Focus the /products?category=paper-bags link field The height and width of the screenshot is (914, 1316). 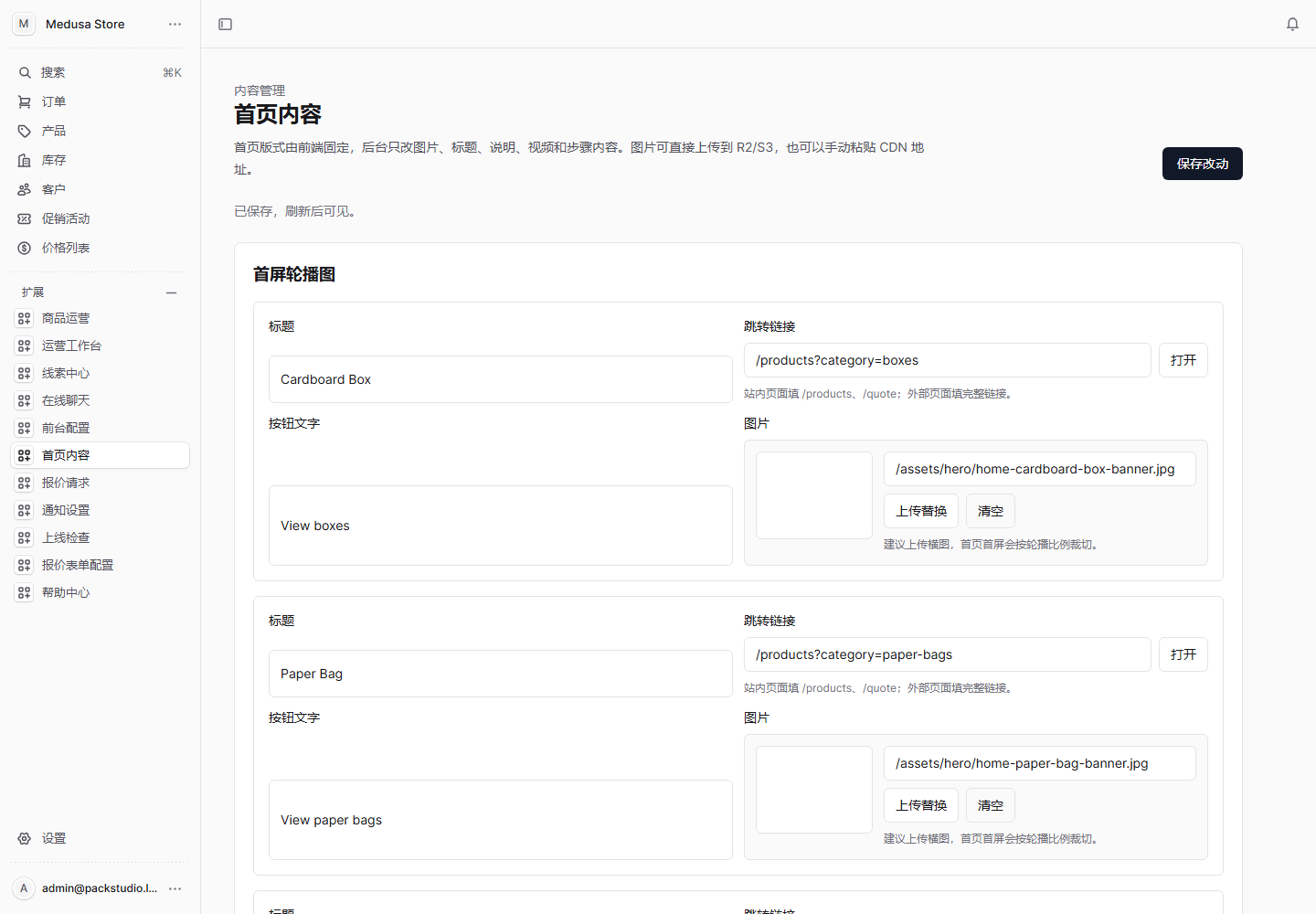[x=948, y=654]
